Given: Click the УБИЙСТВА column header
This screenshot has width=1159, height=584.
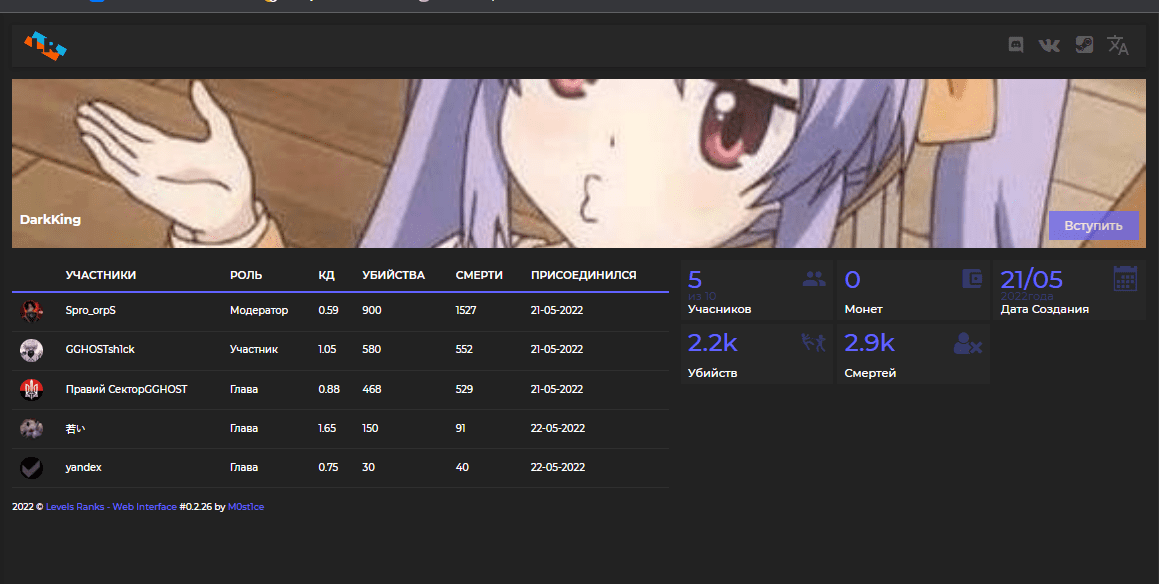Looking at the screenshot, I should (393, 275).
